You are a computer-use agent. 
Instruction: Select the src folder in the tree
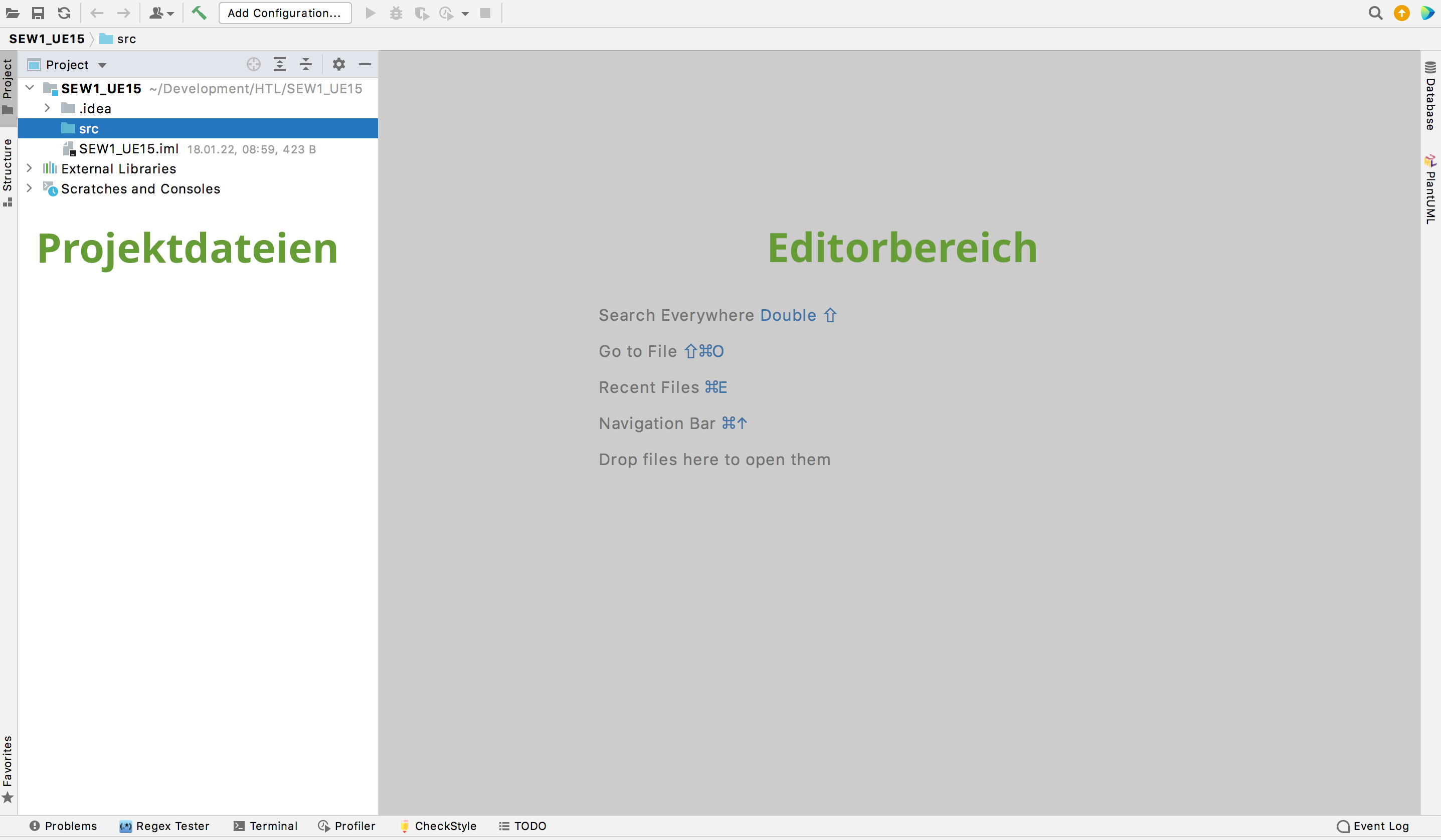click(198, 129)
